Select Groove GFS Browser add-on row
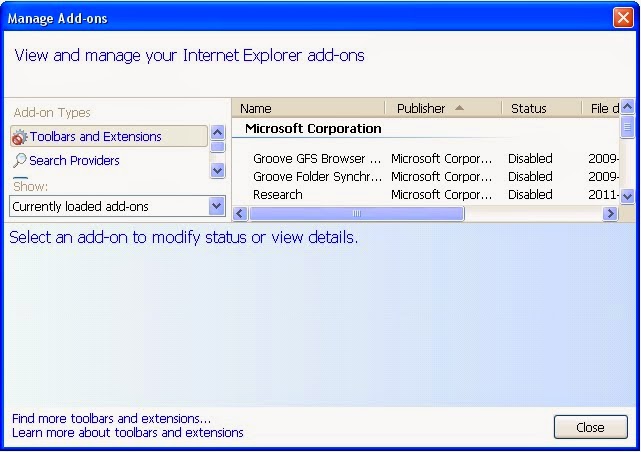641x452 pixels. [426, 159]
